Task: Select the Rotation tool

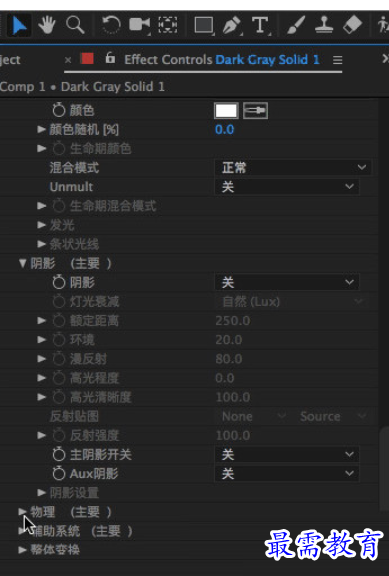Action: (x=111, y=25)
